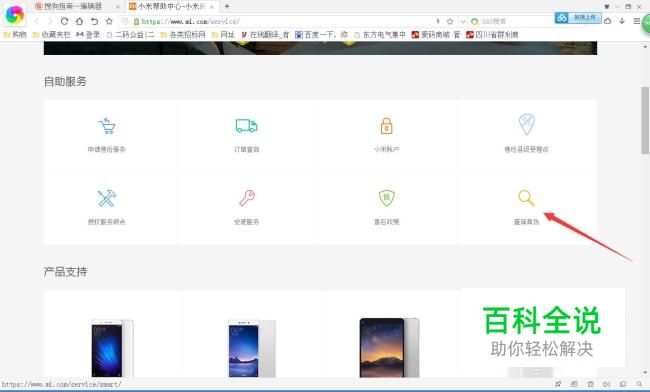Bookmark page with star beside home icon

[x=109, y=21]
